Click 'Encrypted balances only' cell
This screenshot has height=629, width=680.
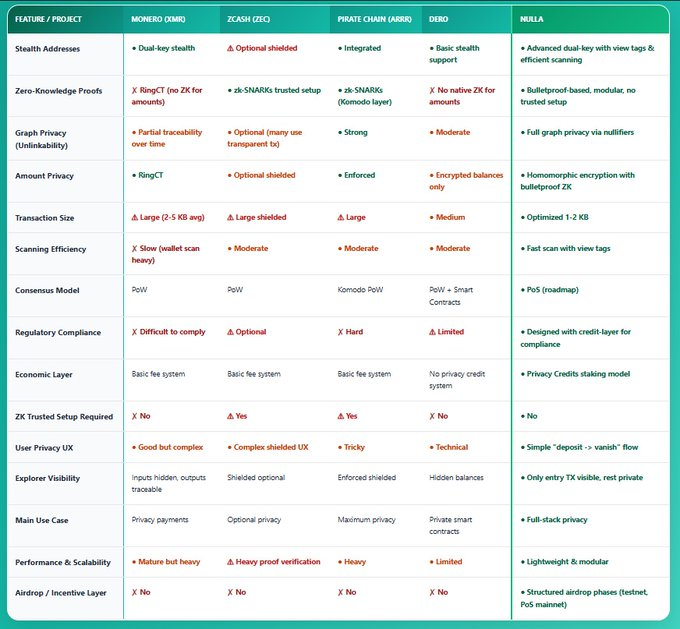(466, 181)
